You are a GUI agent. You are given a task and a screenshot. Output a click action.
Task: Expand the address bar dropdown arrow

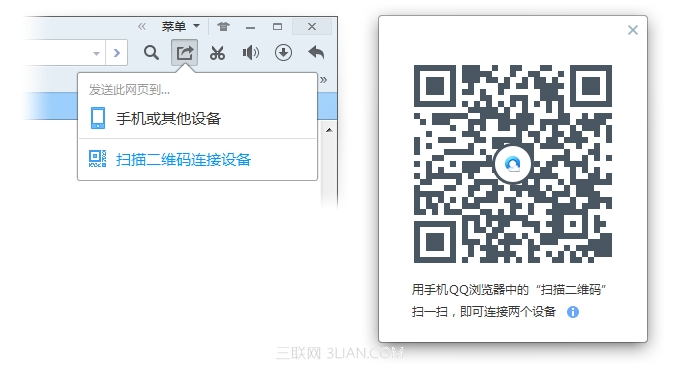tap(96, 53)
